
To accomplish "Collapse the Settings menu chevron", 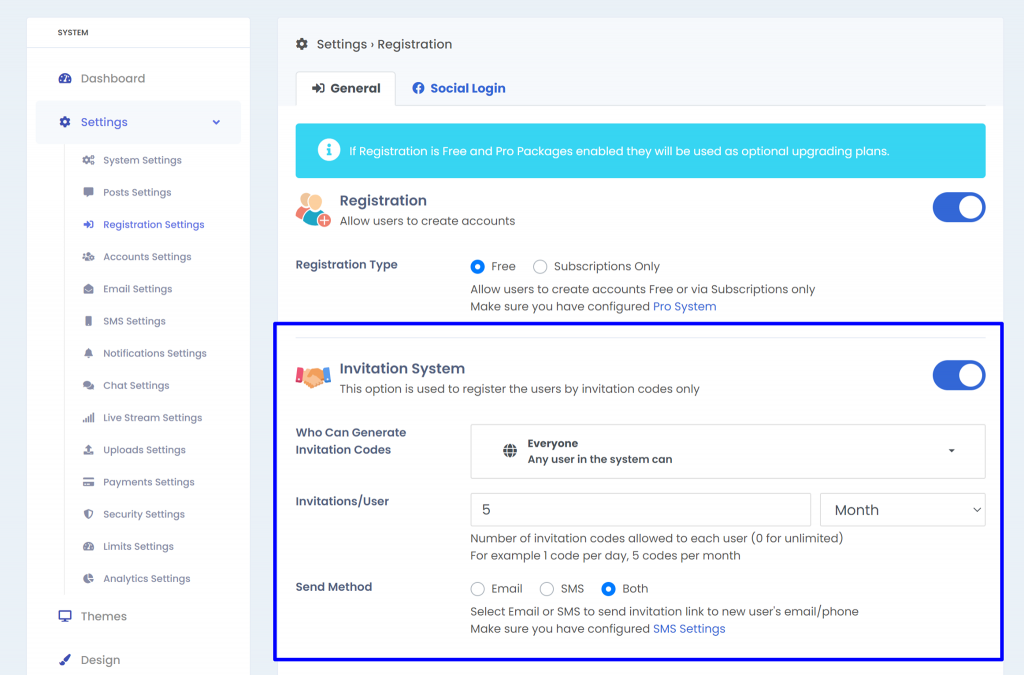I will [216, 122].
